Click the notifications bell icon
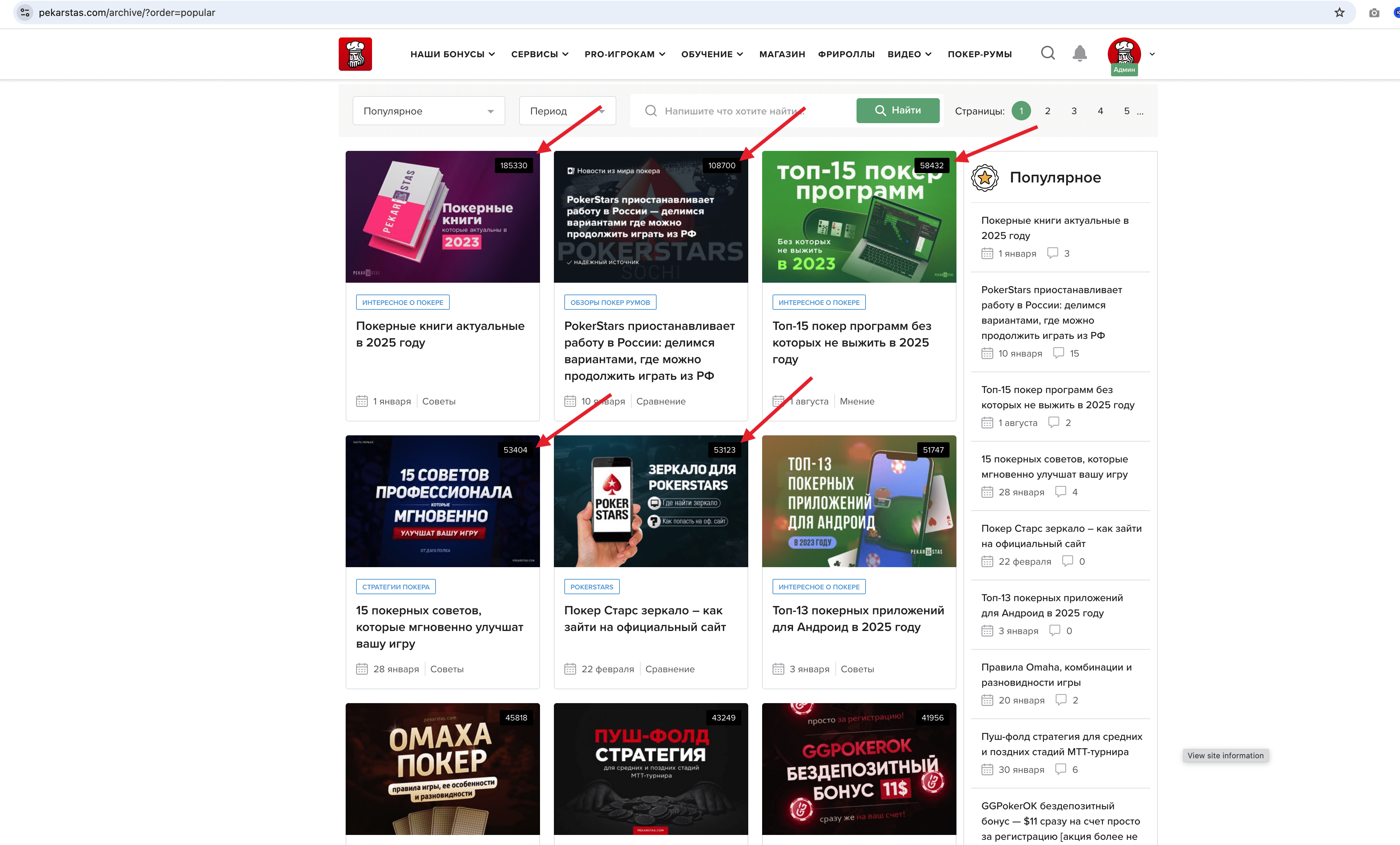The width and height of the screenshot is (1400, 845). [1080, 53]
